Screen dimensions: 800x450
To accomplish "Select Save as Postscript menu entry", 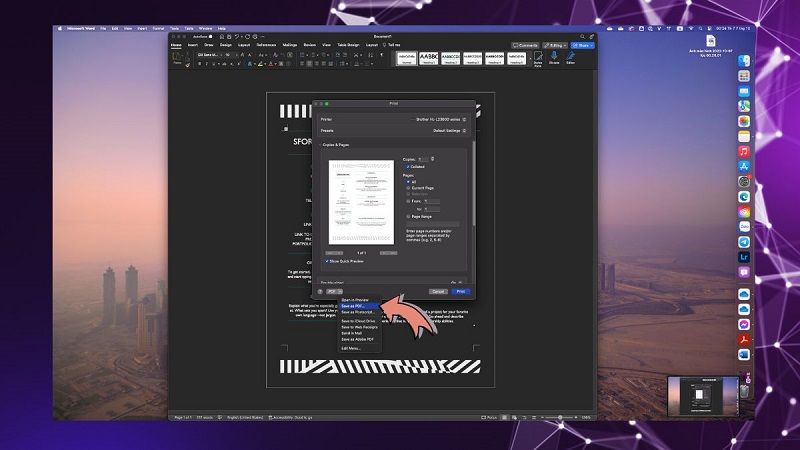I will click(x=358, y=312).
